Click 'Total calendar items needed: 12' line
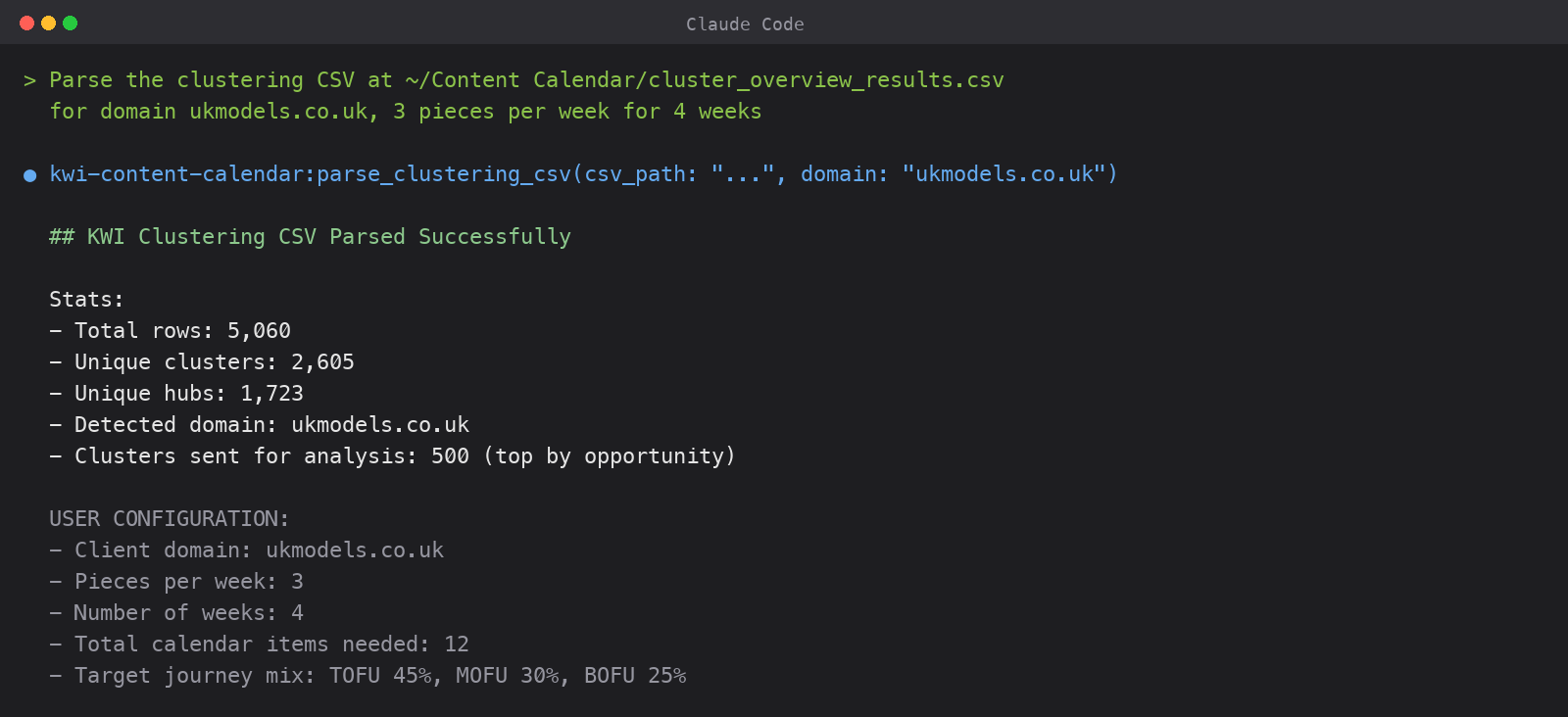Viewport: 1568px width, 717px height. click(x=259, y=645)
